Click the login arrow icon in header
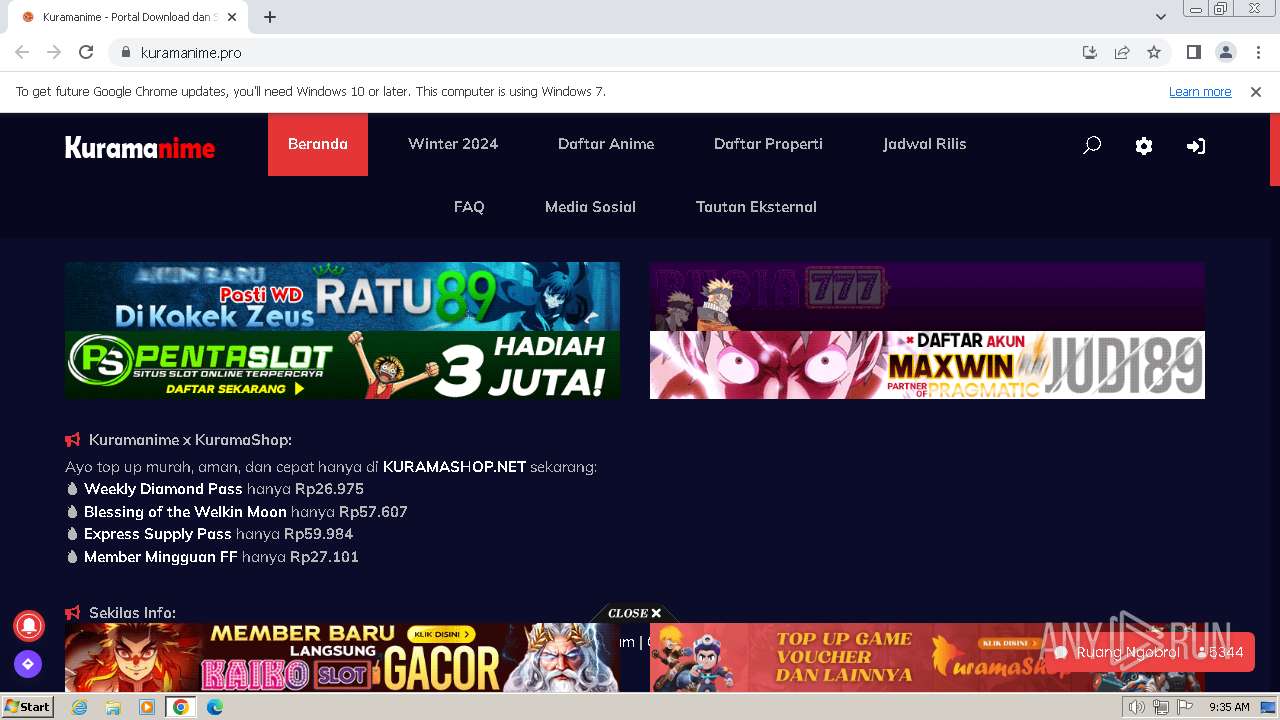Viewport: 1280px width, 720px height. 1196,146
